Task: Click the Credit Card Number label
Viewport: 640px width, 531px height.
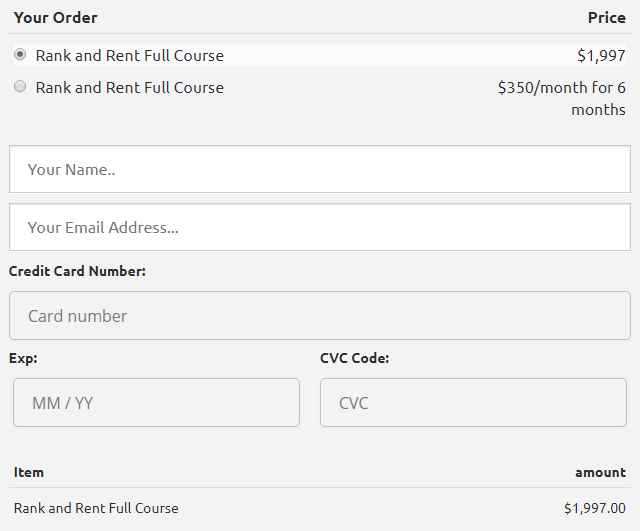Action: click(x=77, y=271)
